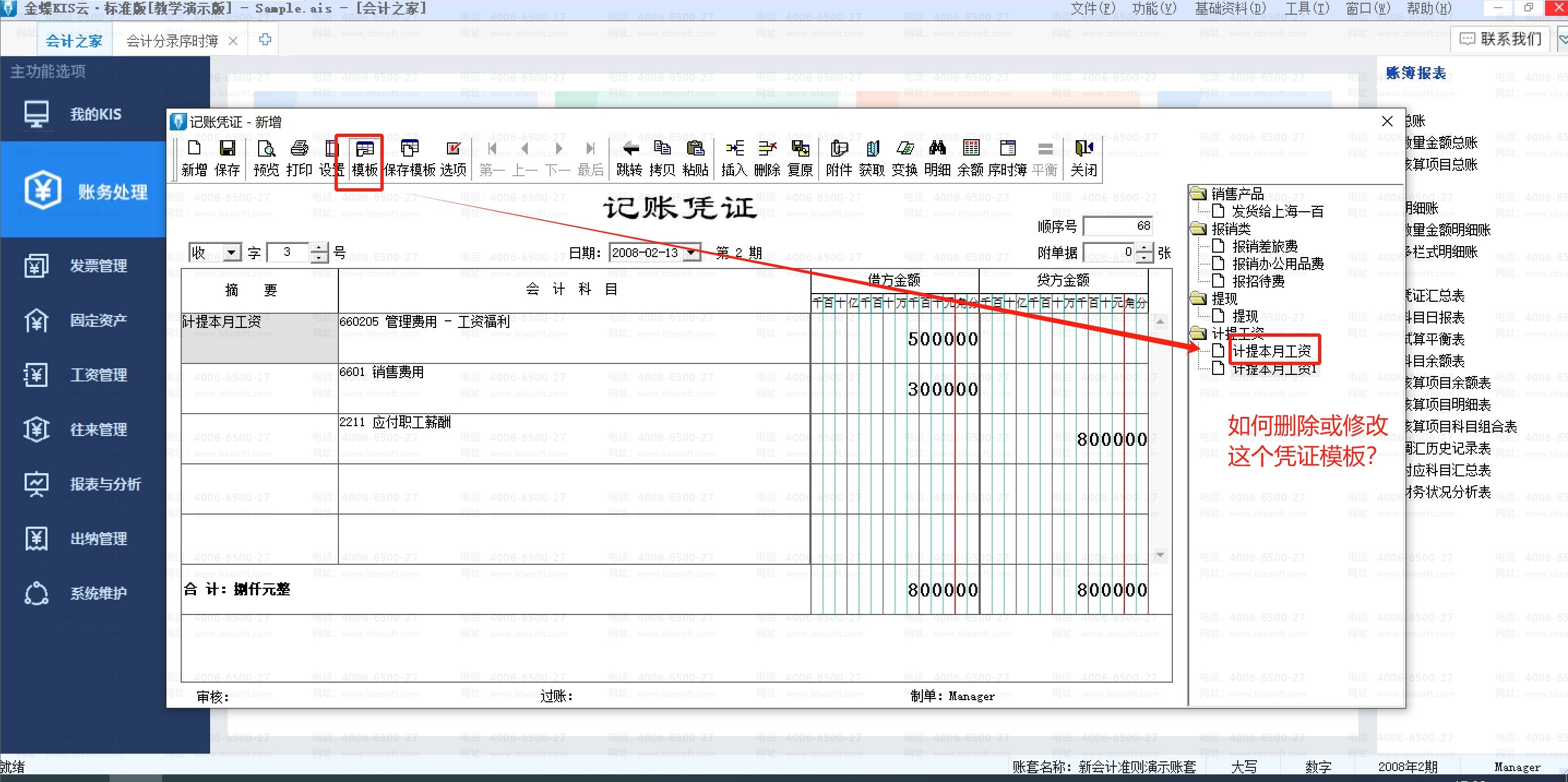The image size is (1568, 782).
Task: Open 附件 (Attachment) in the voucher toolbar
Action: (839, 158)
